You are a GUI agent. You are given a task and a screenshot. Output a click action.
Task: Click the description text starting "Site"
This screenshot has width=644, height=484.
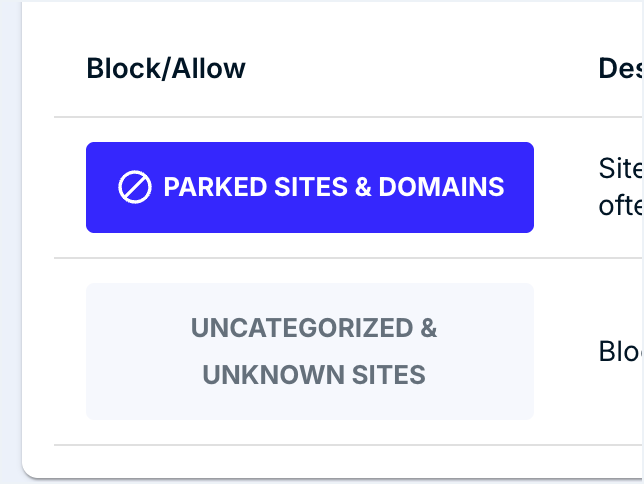pos(621,168)
